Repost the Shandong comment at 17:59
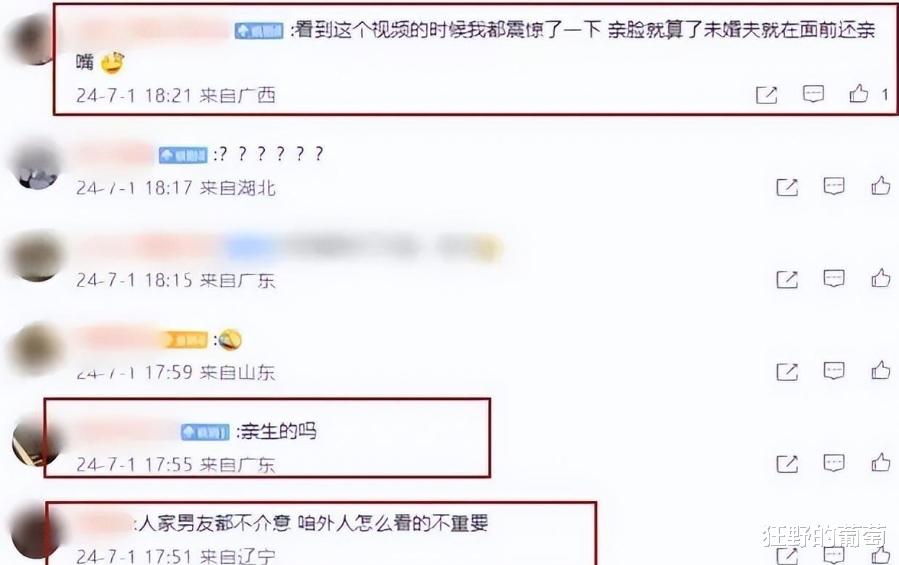The image size is (899, 565). 787,372
